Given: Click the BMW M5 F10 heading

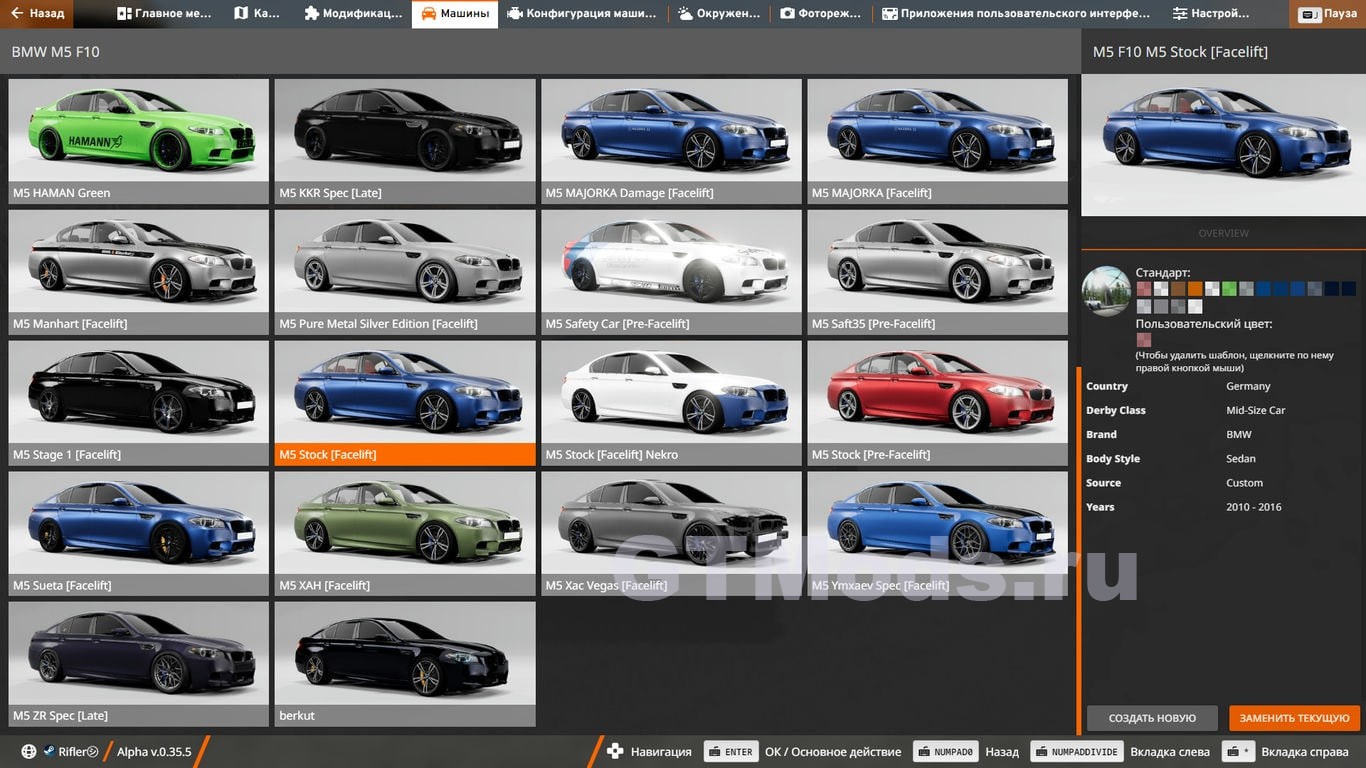Looking at the screenshot, I should click(55, 52).
